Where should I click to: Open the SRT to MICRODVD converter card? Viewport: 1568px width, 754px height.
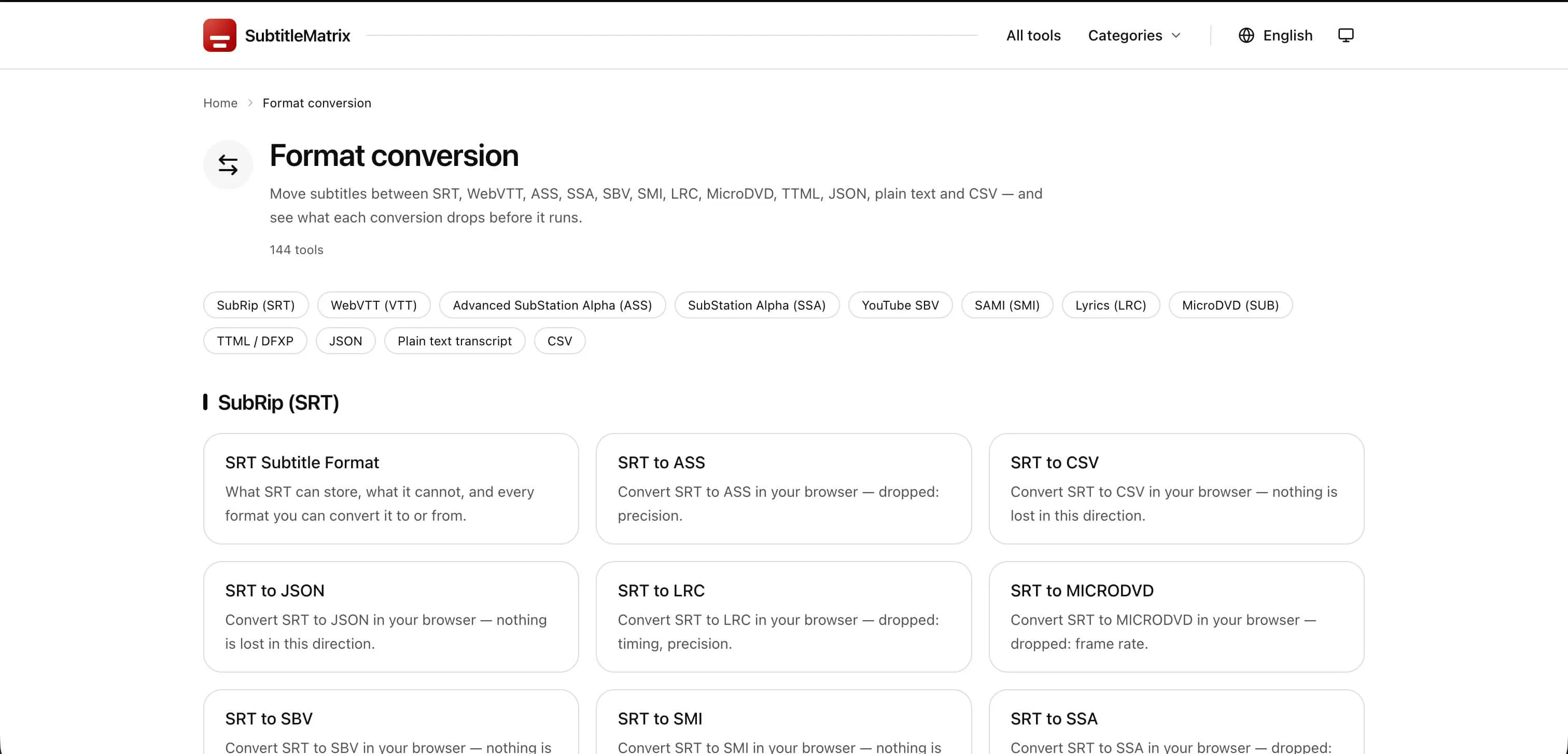point(1176,617)
